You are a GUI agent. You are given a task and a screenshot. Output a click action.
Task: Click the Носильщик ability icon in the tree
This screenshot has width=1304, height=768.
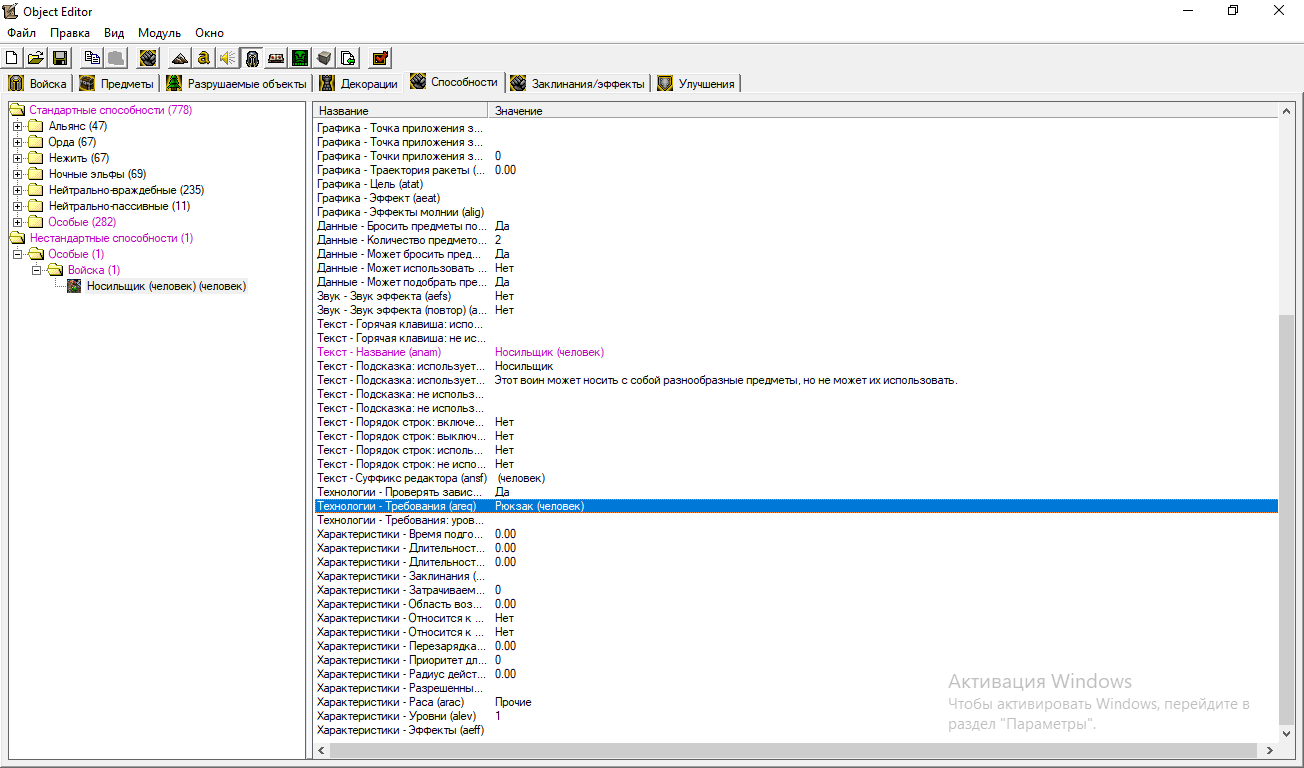74,286
